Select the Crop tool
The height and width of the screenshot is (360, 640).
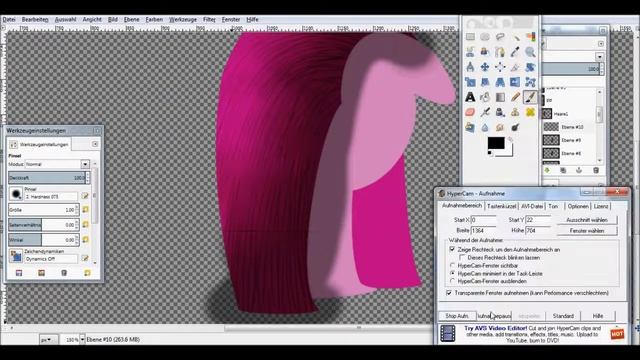coord(515,67)
